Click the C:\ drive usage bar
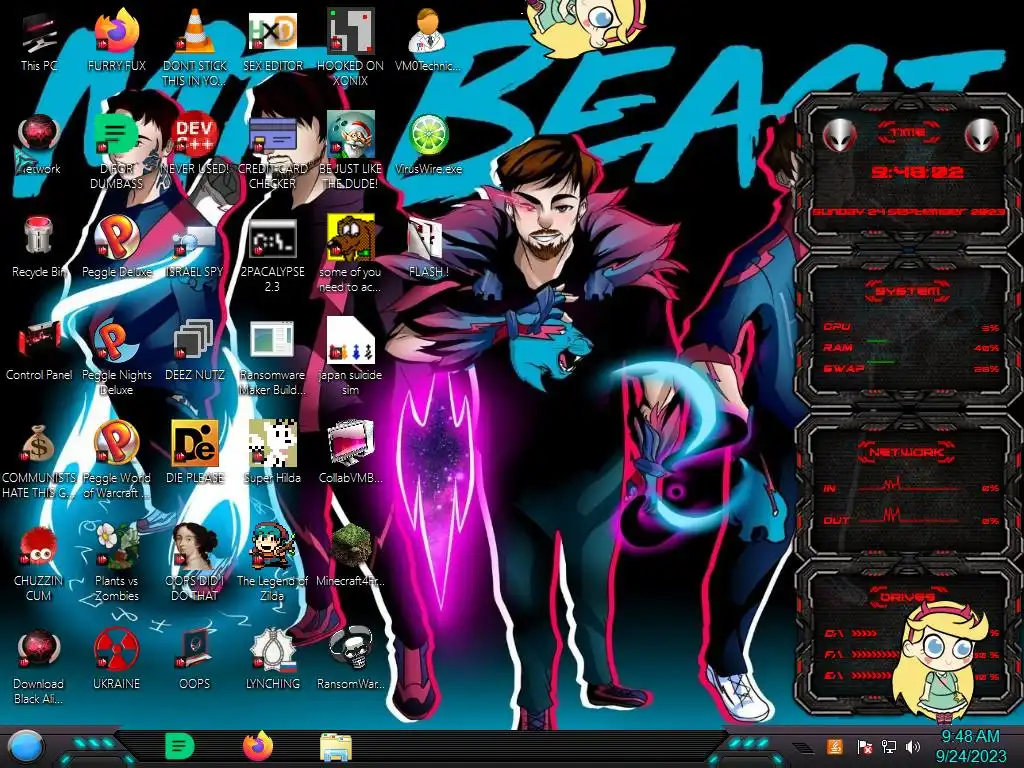The width and height of the screenshot is (1024, 768). coord(865,633)
